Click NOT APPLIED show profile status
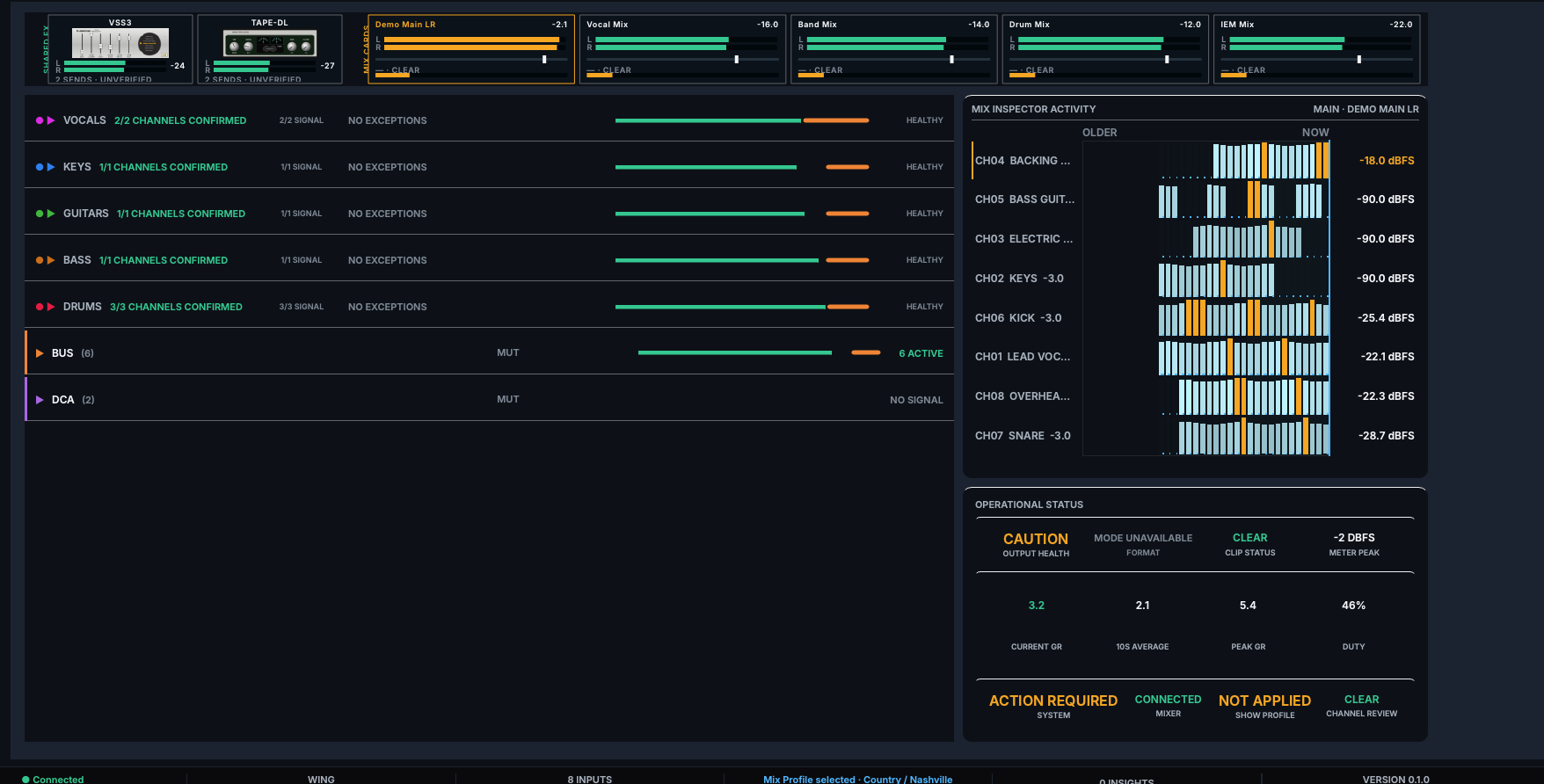The height and width of the screenshot is (784, 1544). click(x=1264, y=701)
